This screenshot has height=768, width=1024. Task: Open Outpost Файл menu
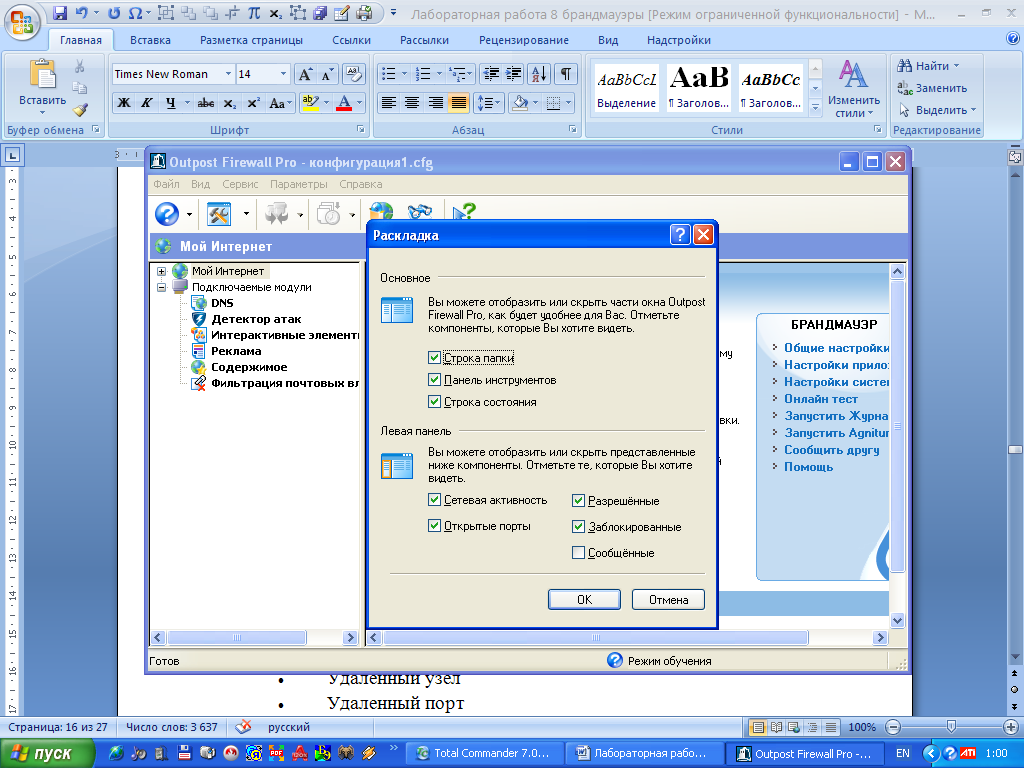(x=167, y=184)
